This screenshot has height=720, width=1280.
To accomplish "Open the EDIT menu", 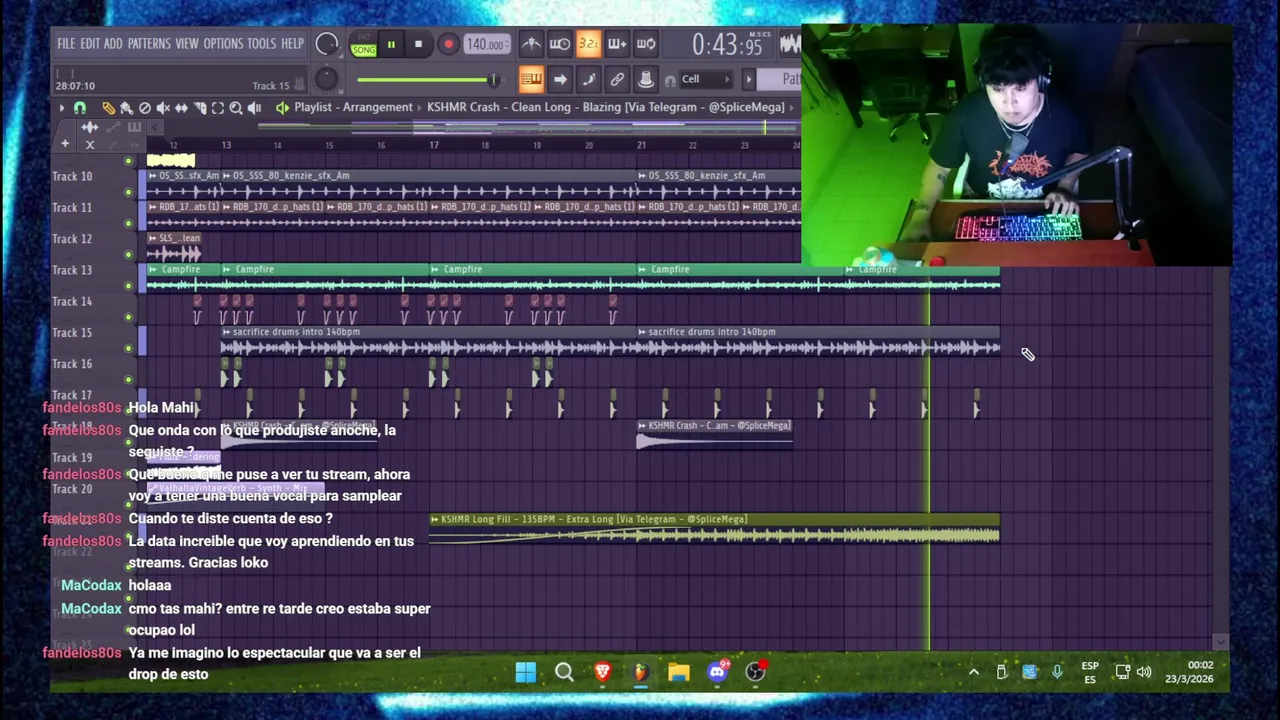I will [x=90, y=44].
